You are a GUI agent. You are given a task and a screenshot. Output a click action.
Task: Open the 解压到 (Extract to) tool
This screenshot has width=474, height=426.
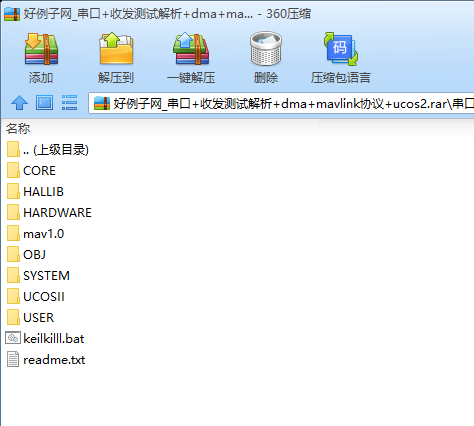pos(116,49)
